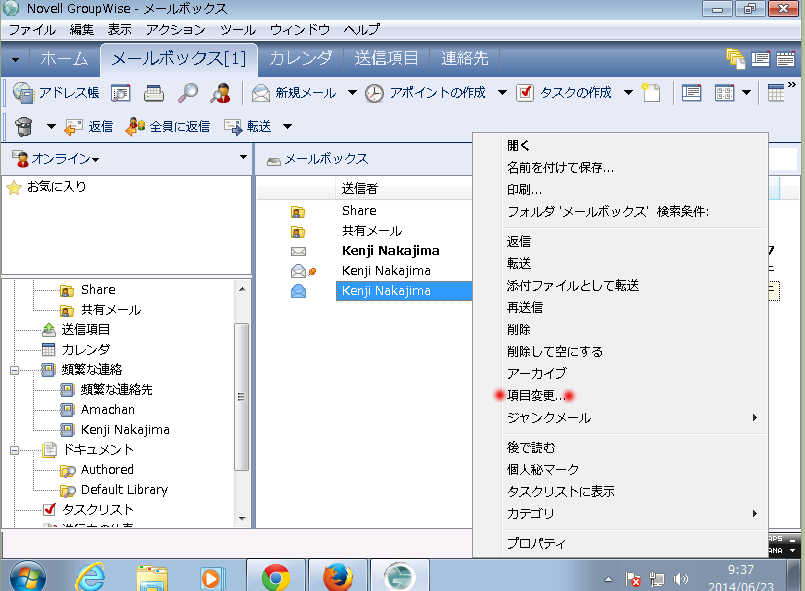Click the user lookup icon next to the magnifier
Viewport: 805px width, 591px height.
pos(220,93)
